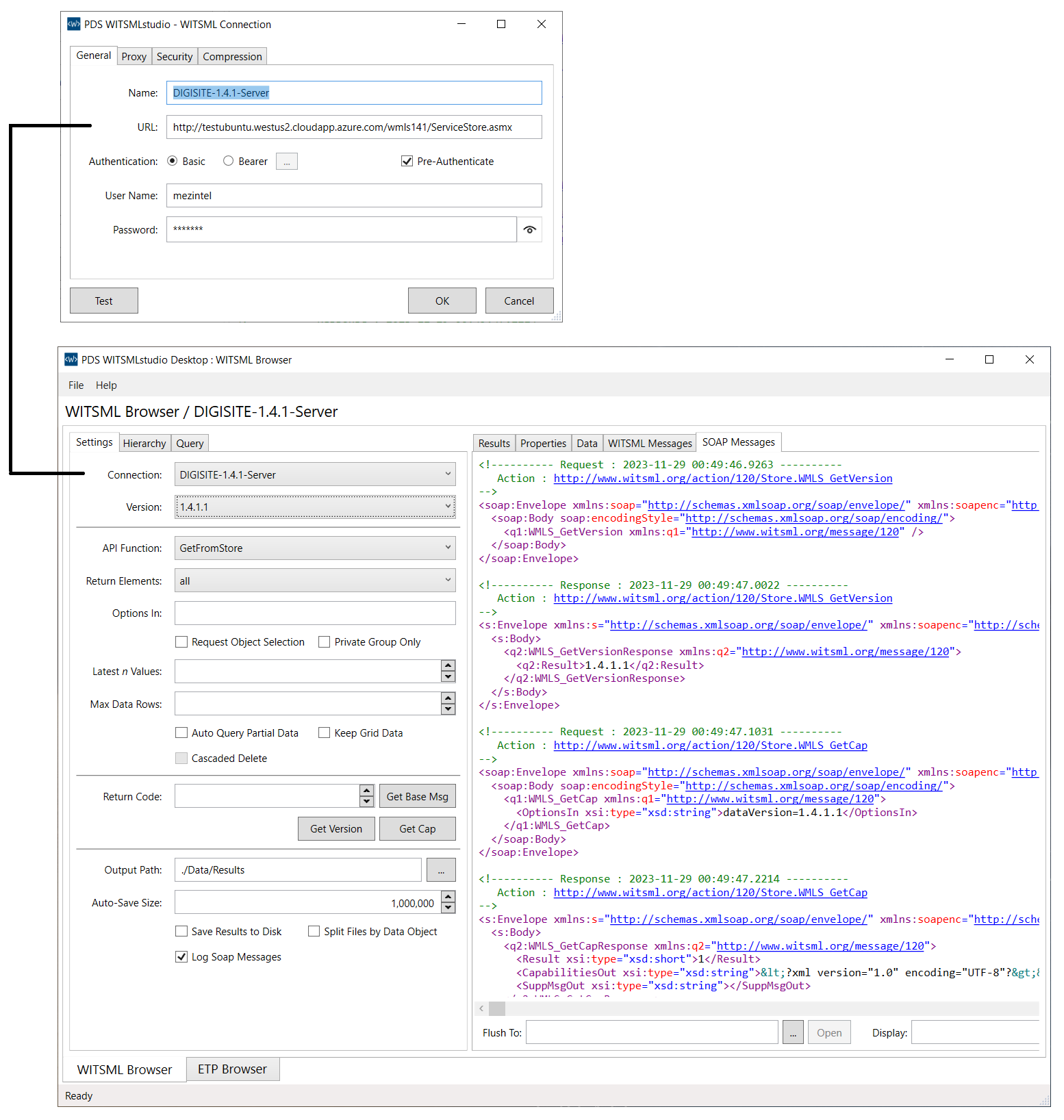Browse for Output Path folder

(441, 870)
